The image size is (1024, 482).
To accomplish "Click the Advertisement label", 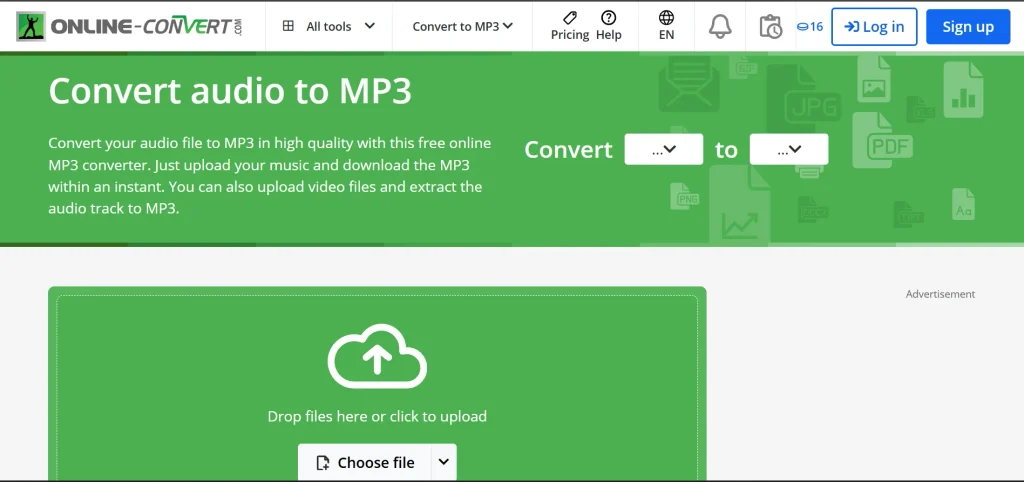I will tap(940, 294).
